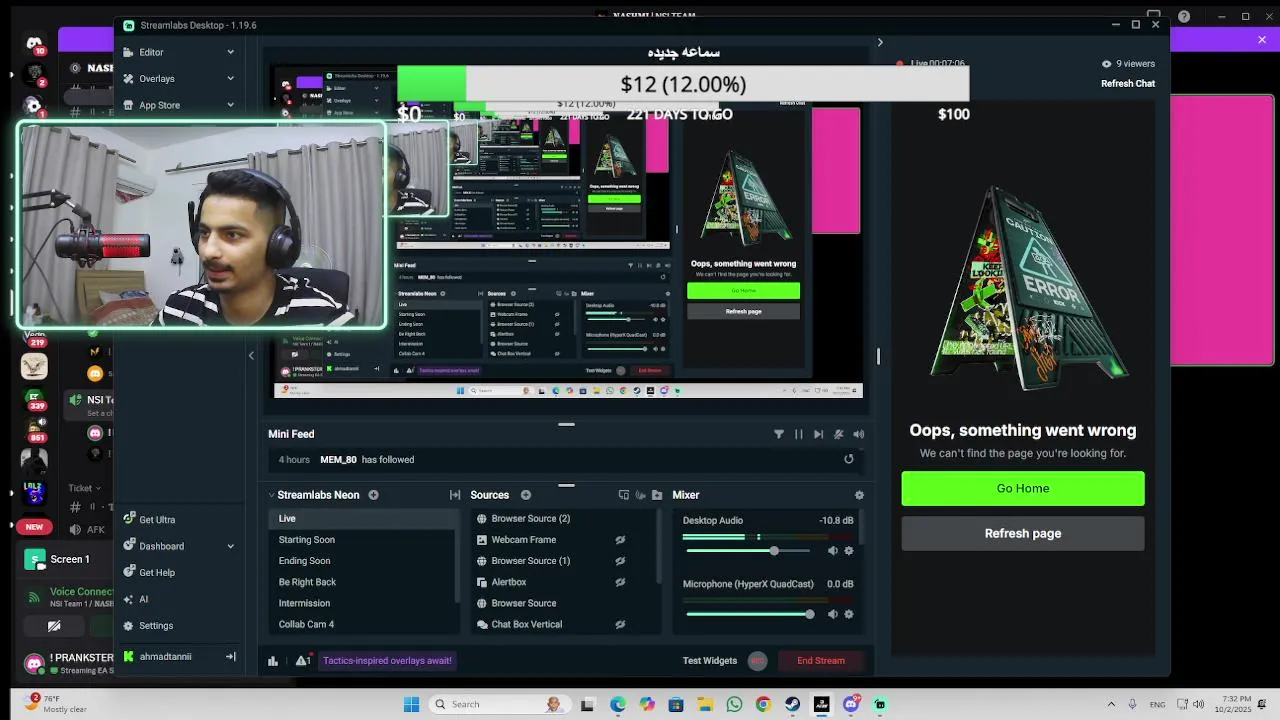The width and height of the screenshot is (1280, 720).
Task: Toggle the mute-alerts bell icon in Mini Feed
Action: pyautogui.click(x=838, y=434)
